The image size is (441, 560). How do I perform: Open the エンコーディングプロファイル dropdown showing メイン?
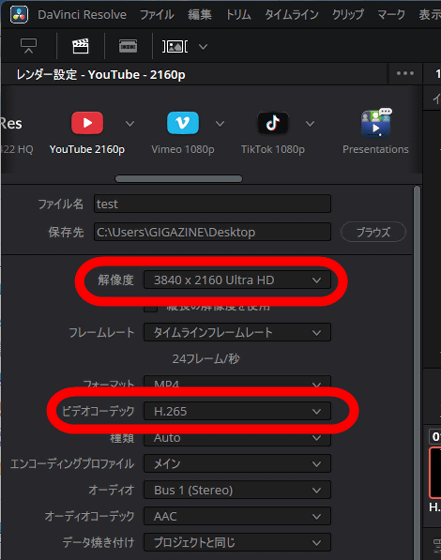coord(237,464)
